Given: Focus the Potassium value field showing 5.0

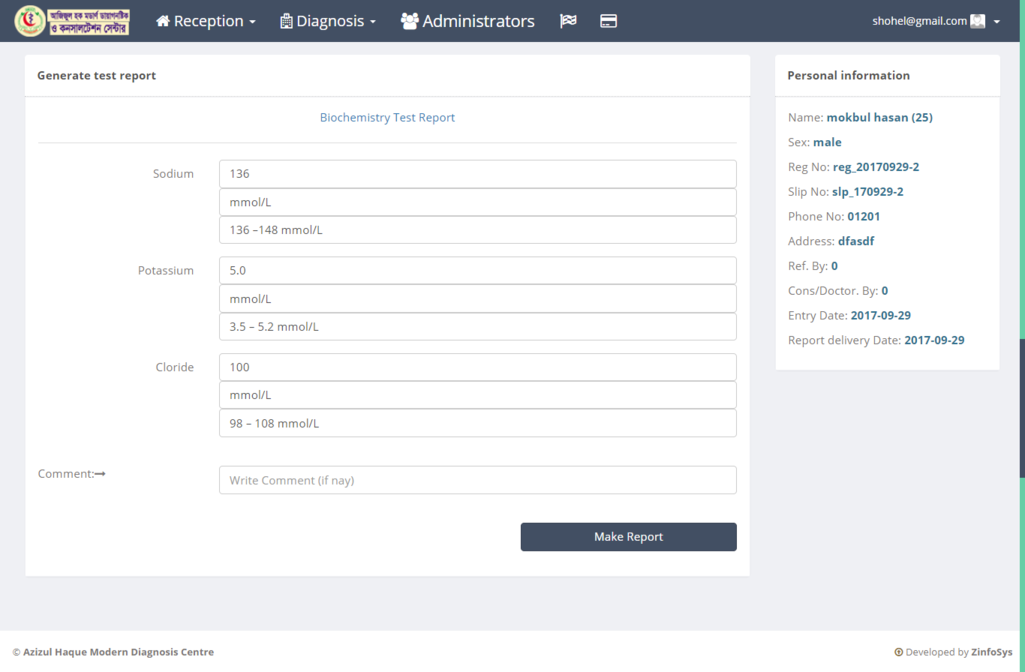Looking at the screenshot, I should (x=477, y=270).
